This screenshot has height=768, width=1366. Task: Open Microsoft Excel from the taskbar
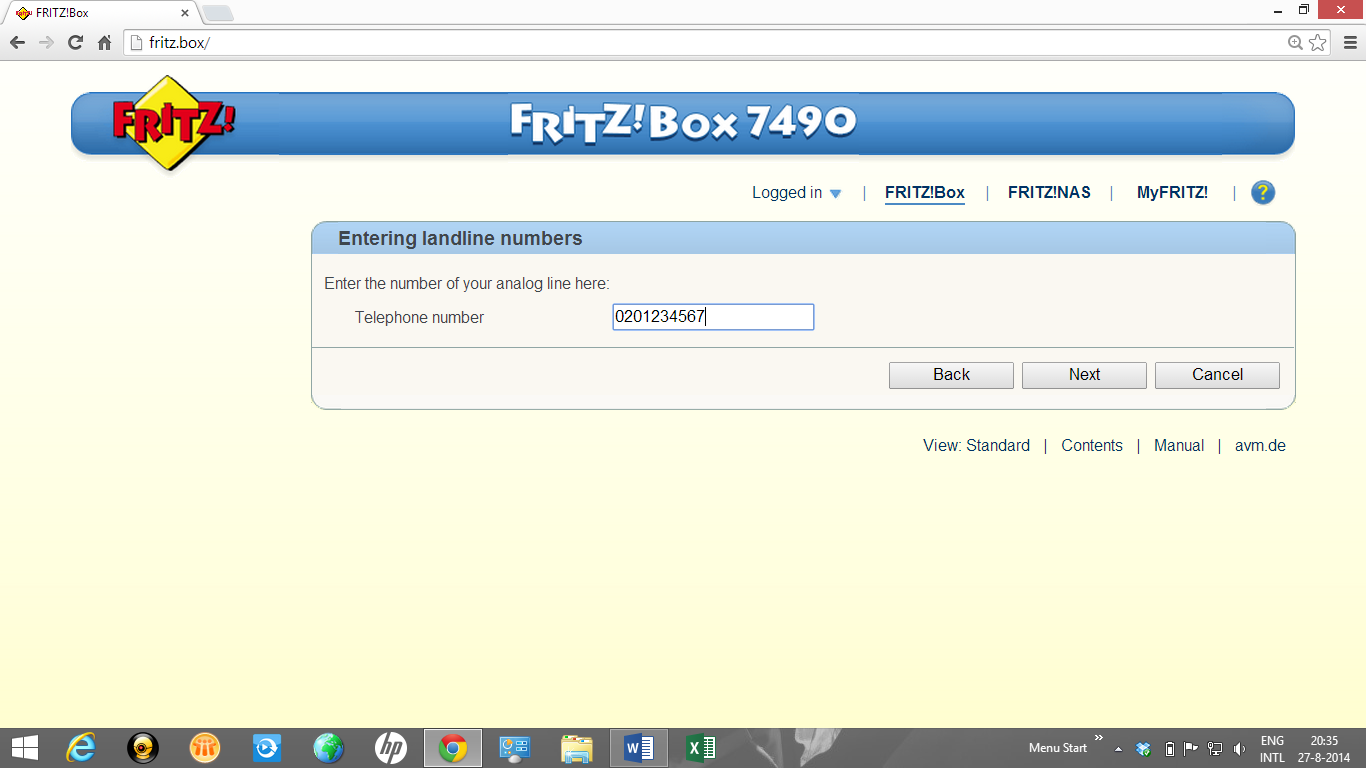point(700,748)
